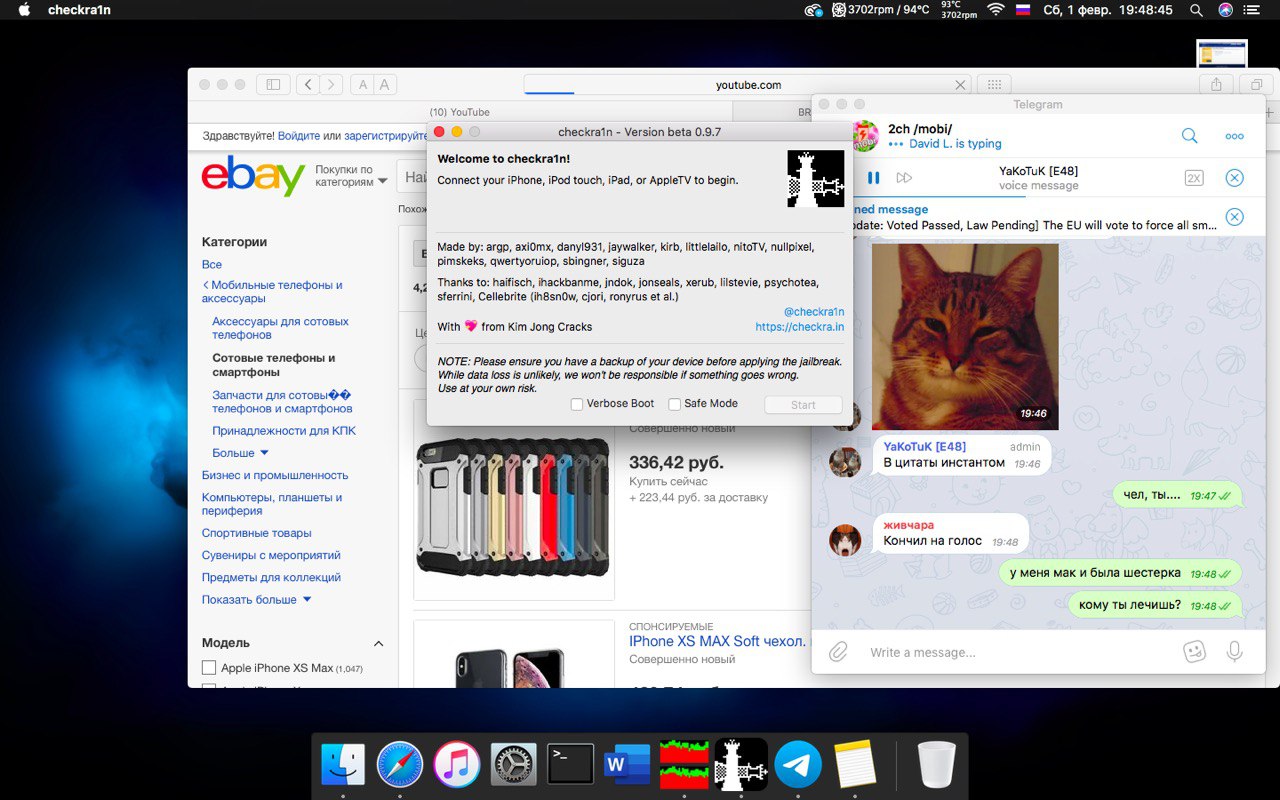Viewport: 1280px width, 800px height.
Task: Open Apple menu
Action: 24,10
